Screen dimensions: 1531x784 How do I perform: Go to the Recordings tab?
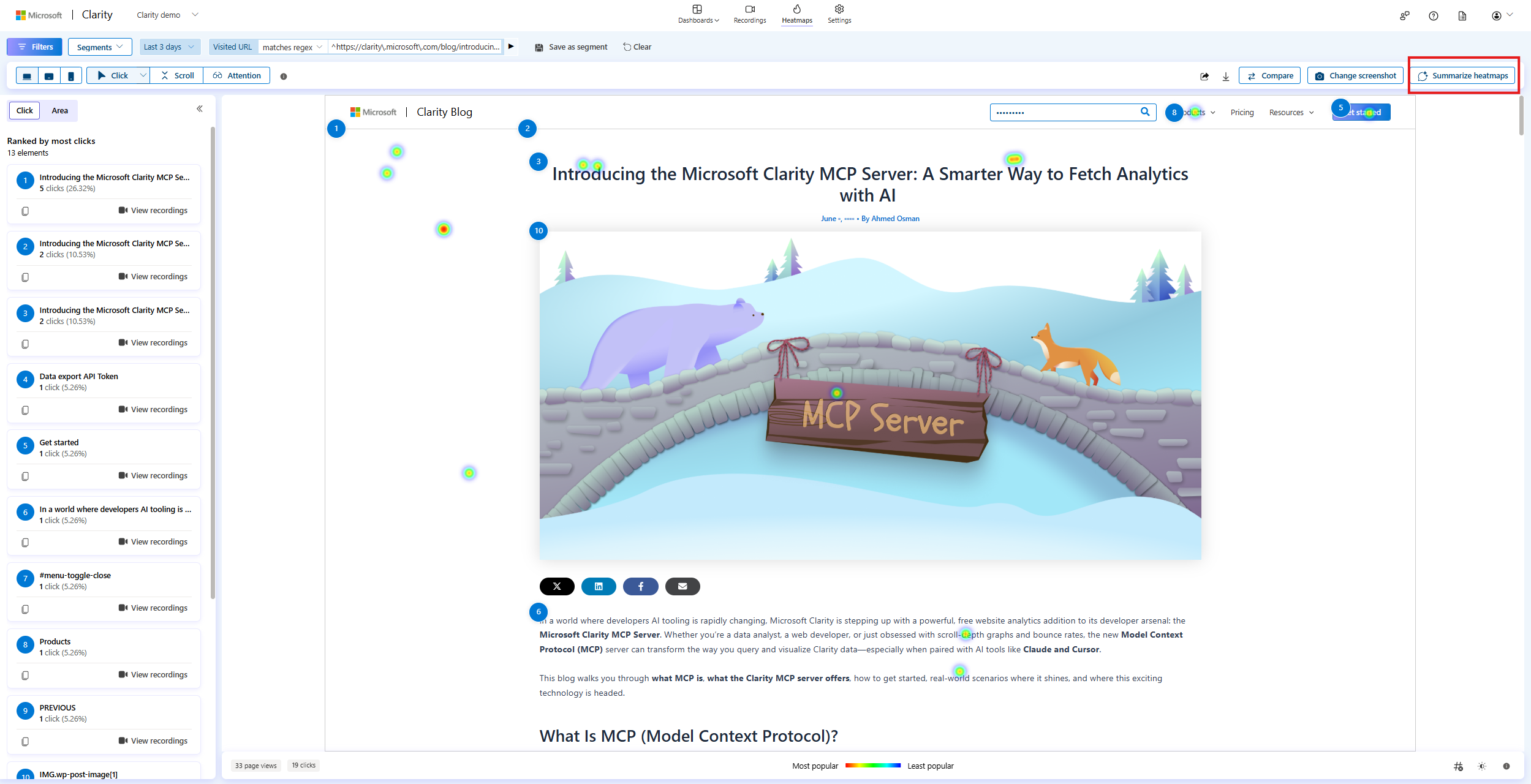749,13
